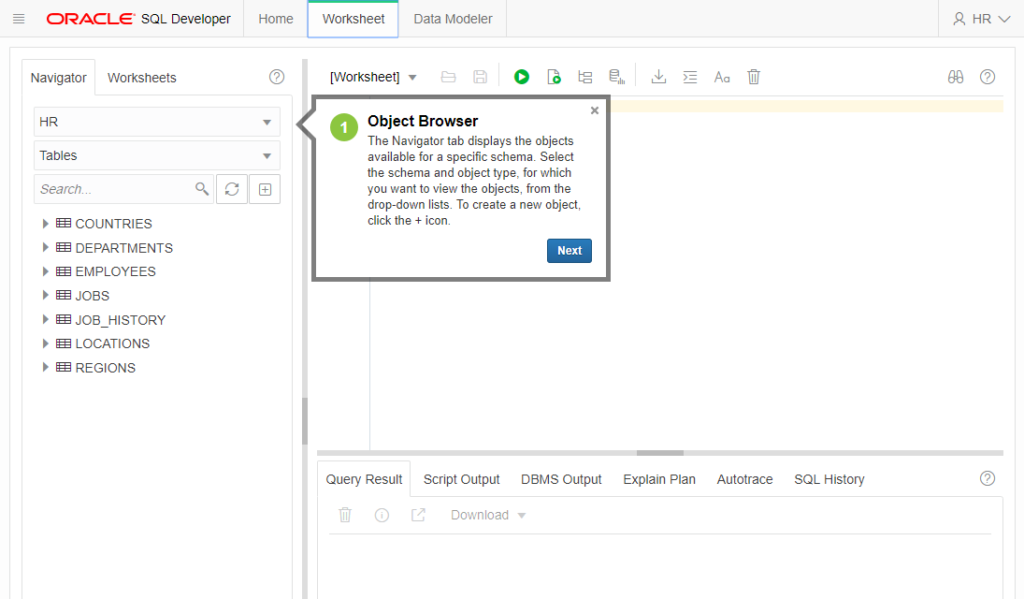The width and height of the screenshot is (1024, 599).
Task: Select the Navigator tab
Action: tap(59, 78)
